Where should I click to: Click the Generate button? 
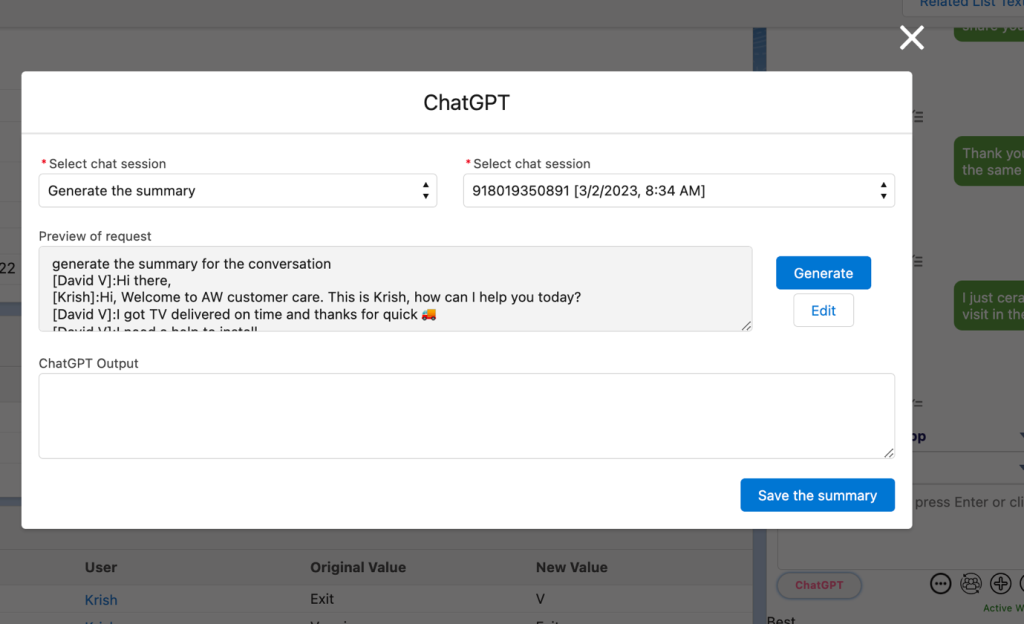point(823,273)
